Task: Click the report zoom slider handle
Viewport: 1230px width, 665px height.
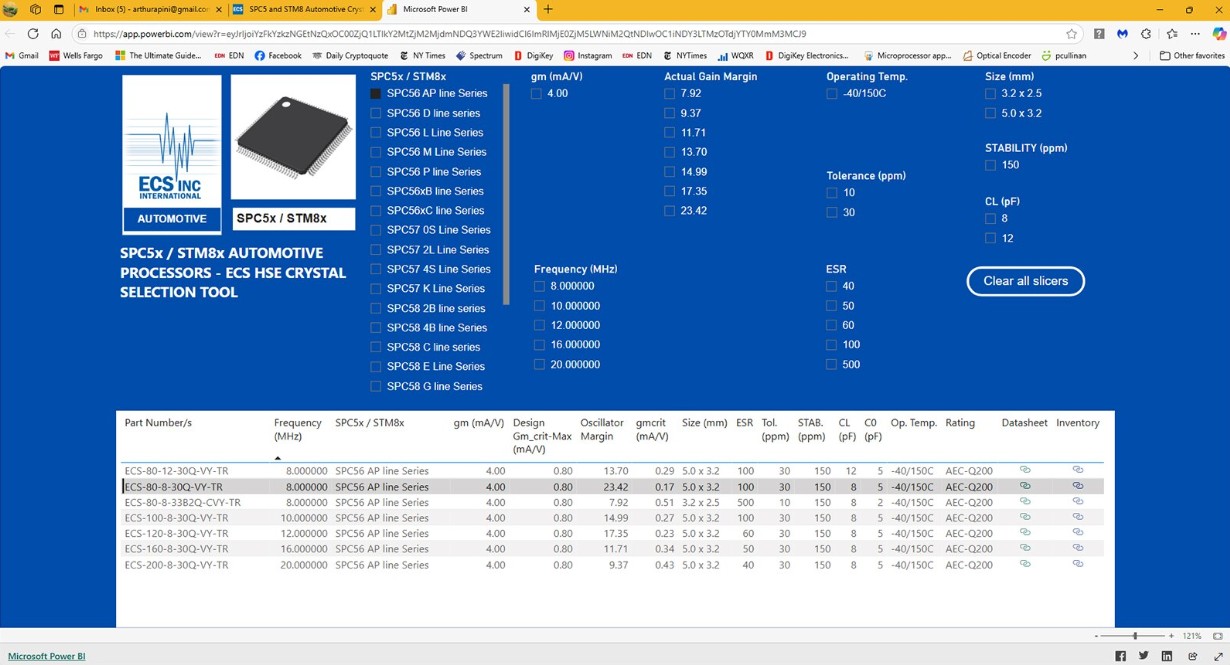Action: pos(1135,636)
